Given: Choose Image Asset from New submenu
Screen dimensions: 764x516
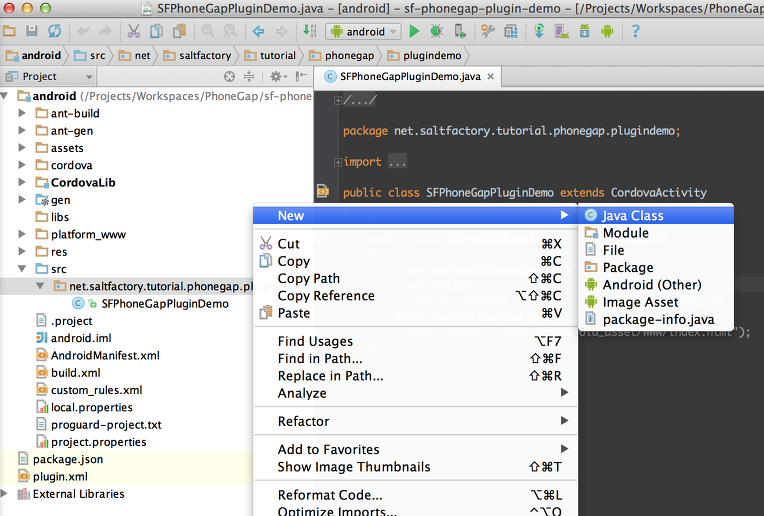Looking at the screenshot, I should (x=656, y=302).
